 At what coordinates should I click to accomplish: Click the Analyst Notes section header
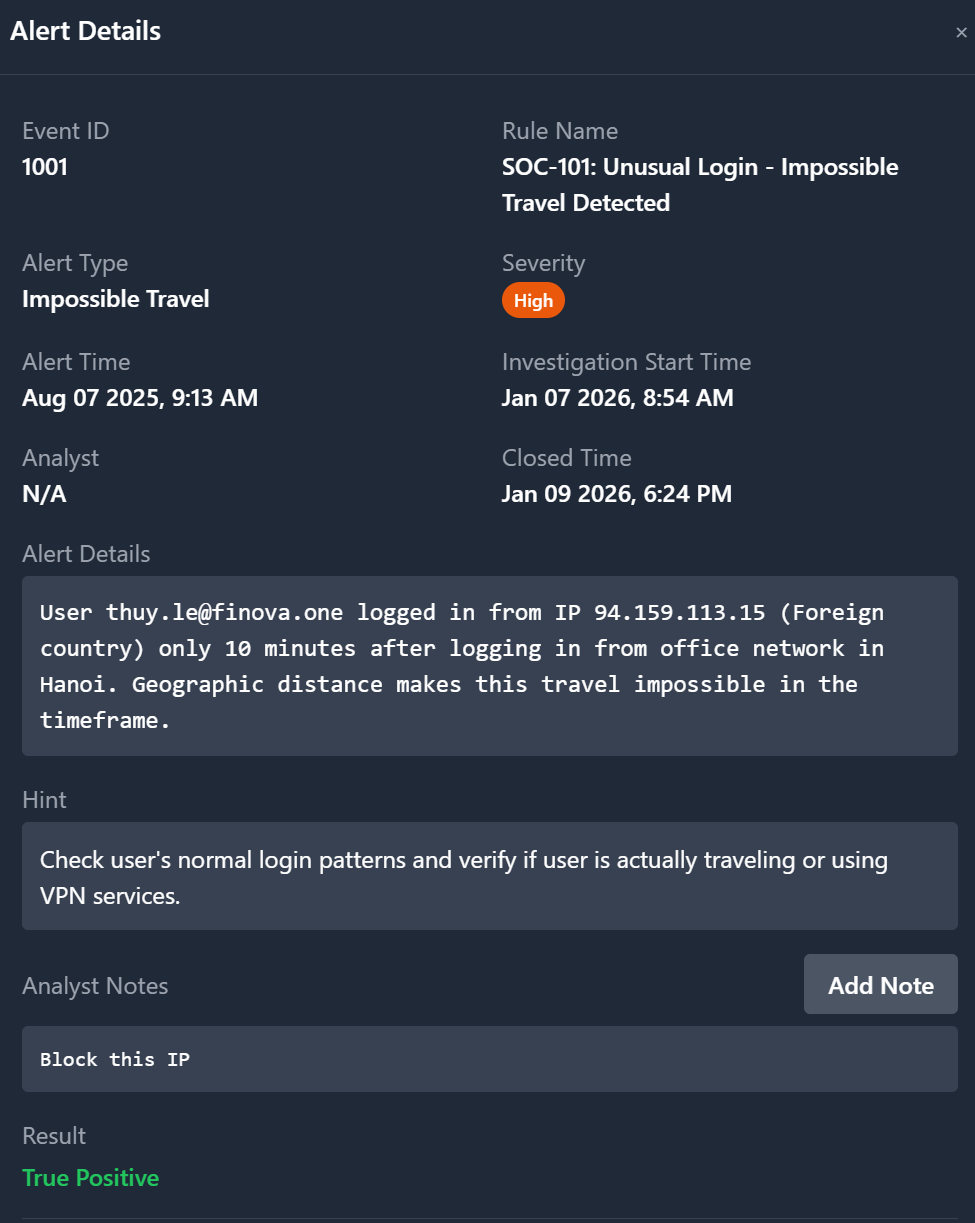tap(95, 986)
